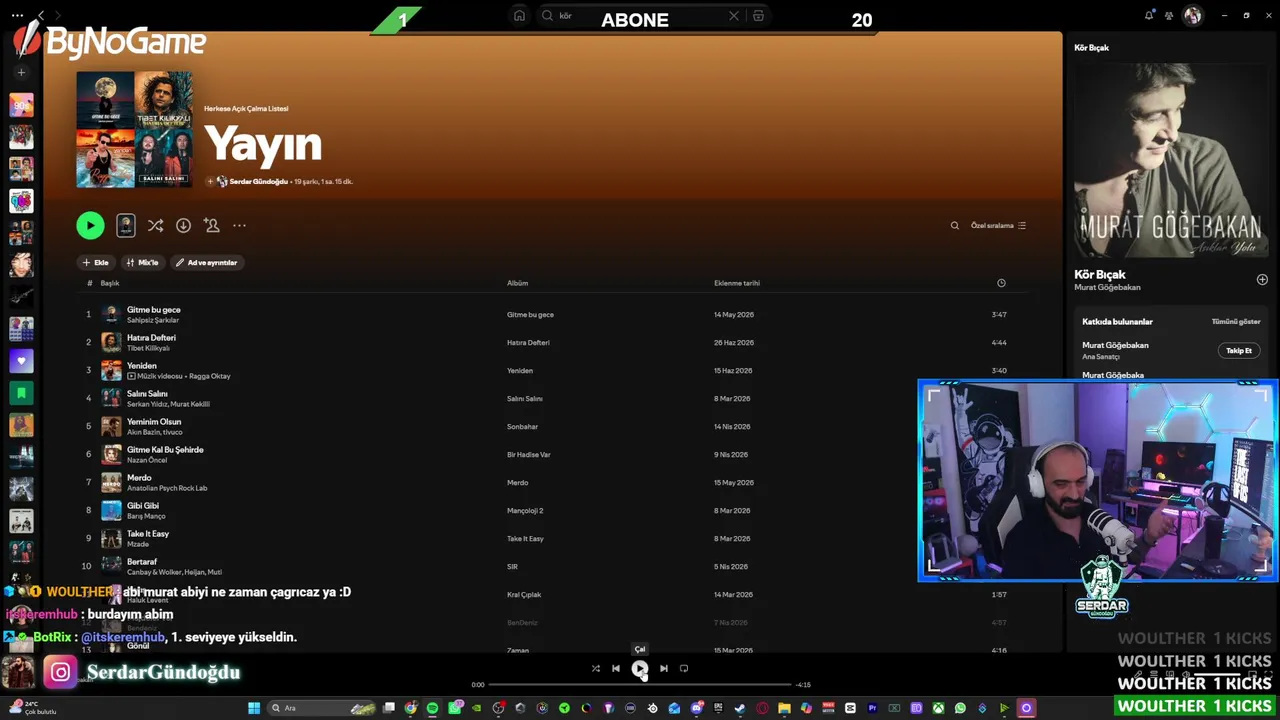Go back using the navigation arrow

tap(41, 15)
